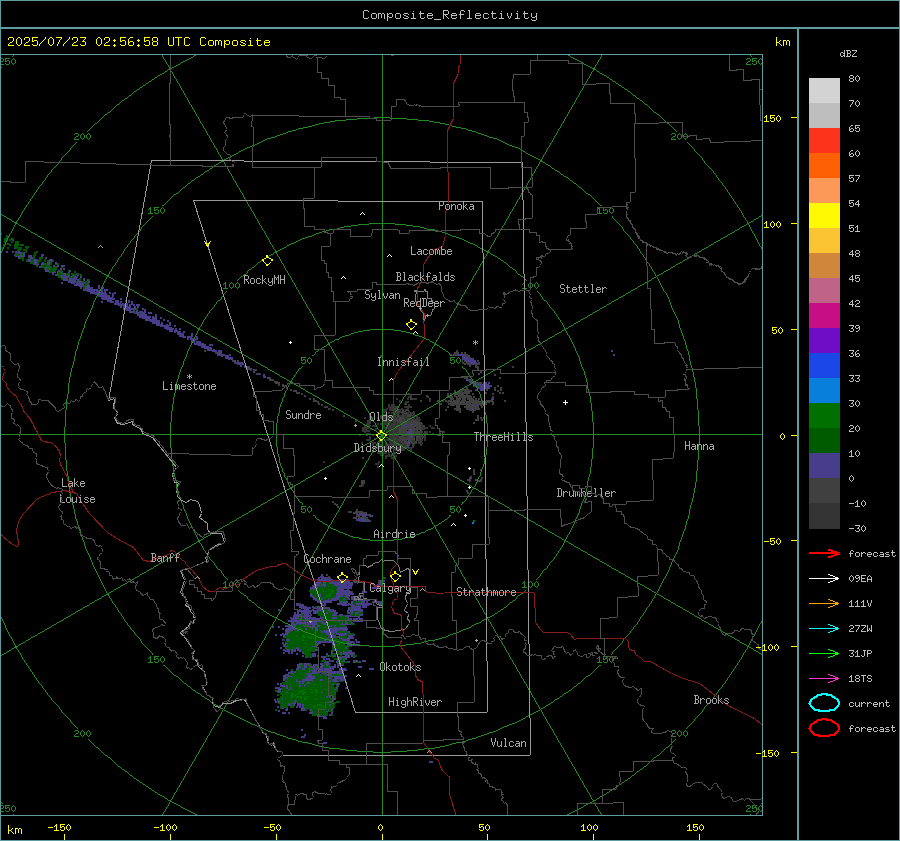Click the Lake Louise label
This screenshot has height=841, width=900.
click(x=77, y=491)
